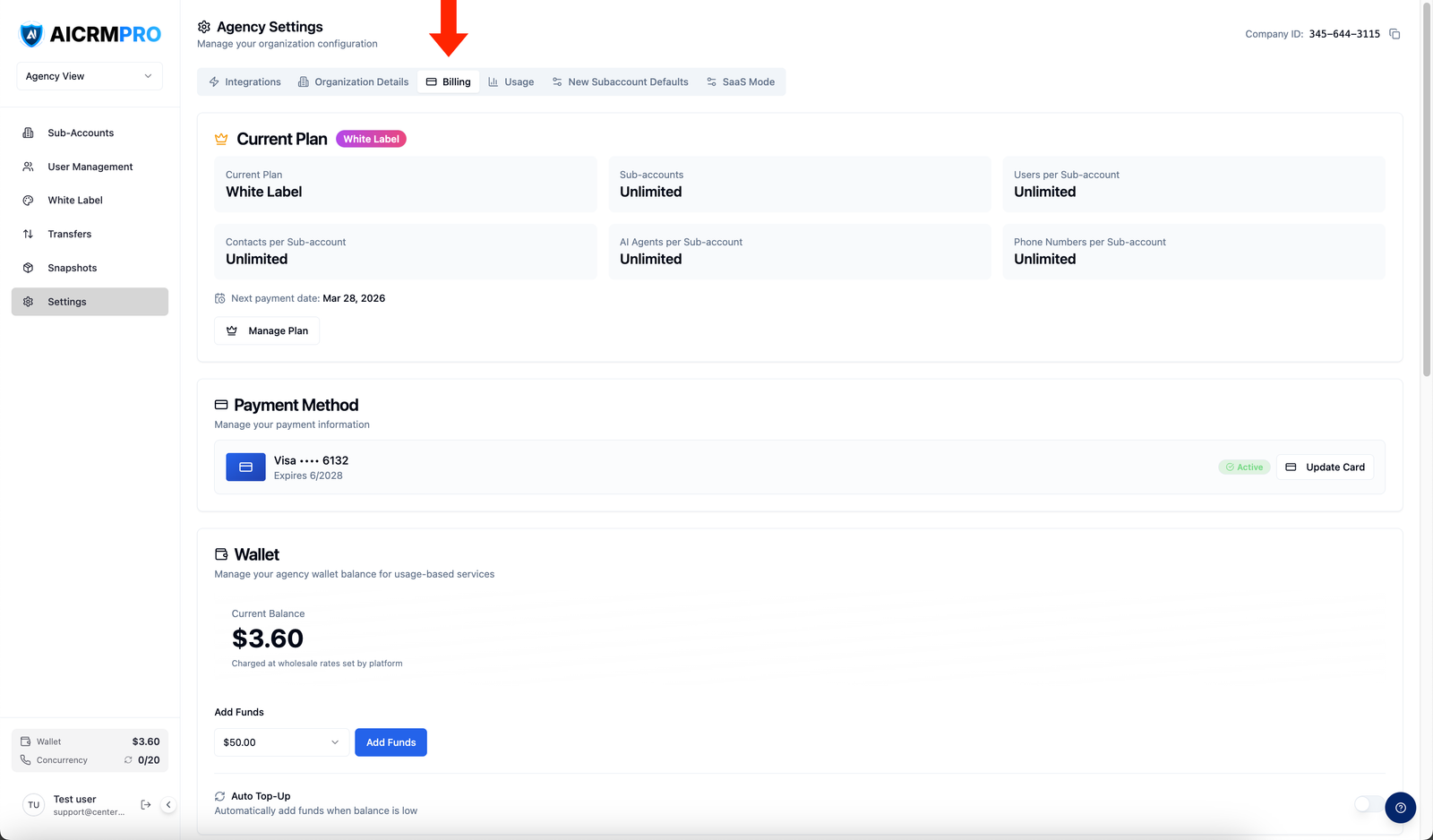
Task: Click the 0/20 concurrency value
Action: 149,760
